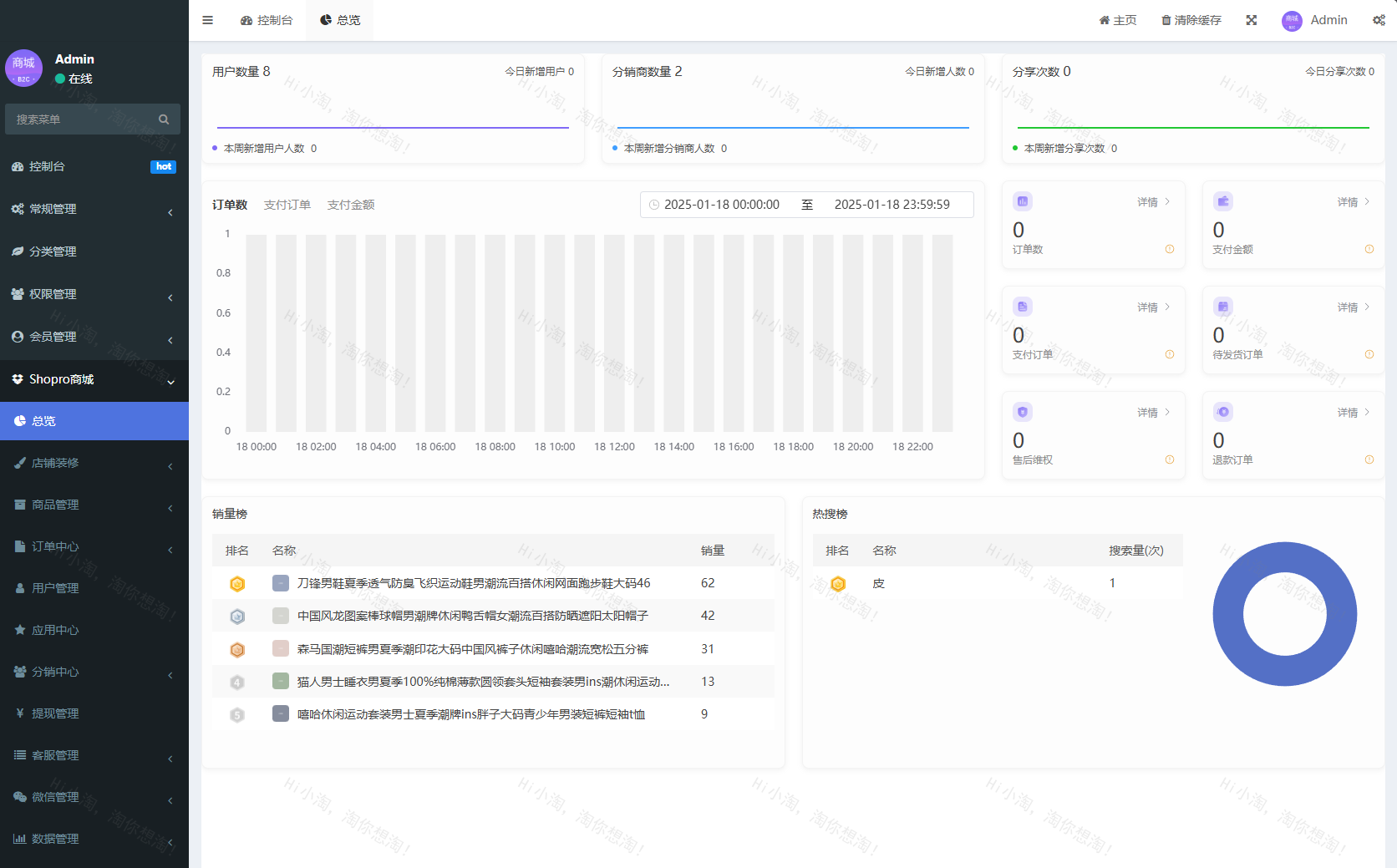The height and width of the screenshot is (868, 1397).
Task: Click product thumbnail for 刀锋男鞋 row
Action: [x=281, y=583]
